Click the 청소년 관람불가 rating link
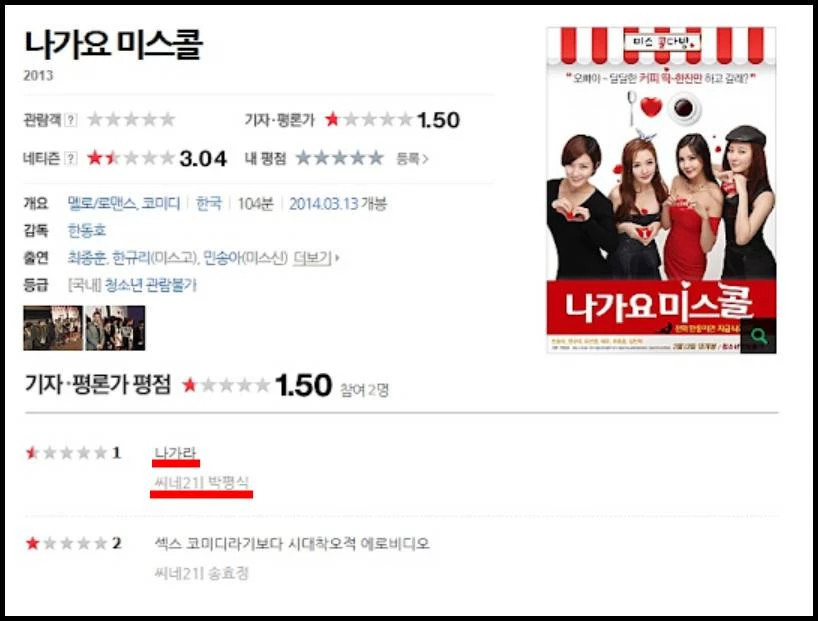 coord(151,285)
